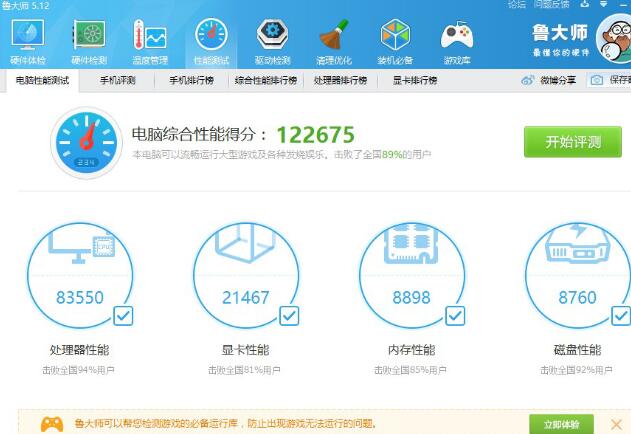Click the 鲁大师 5.12 window title
The width and height of the screenshot is (631, 434).
tap(25, 6)
